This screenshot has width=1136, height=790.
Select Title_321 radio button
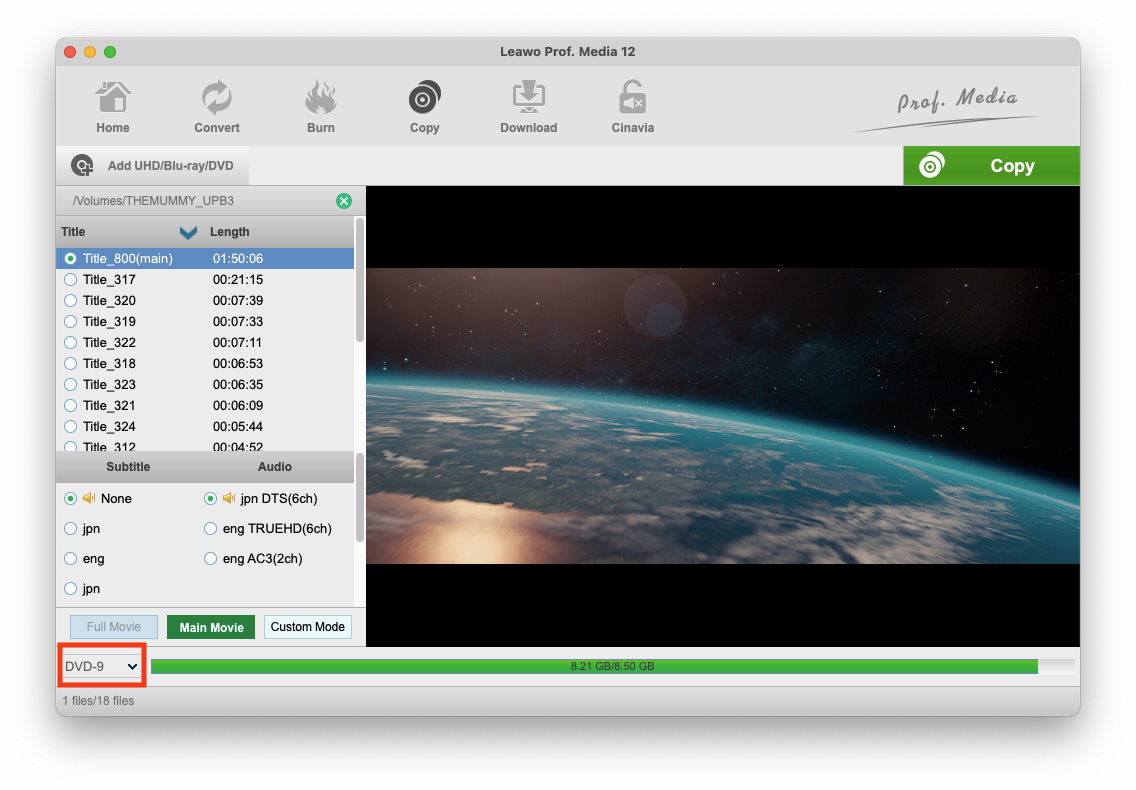[70, 406]
